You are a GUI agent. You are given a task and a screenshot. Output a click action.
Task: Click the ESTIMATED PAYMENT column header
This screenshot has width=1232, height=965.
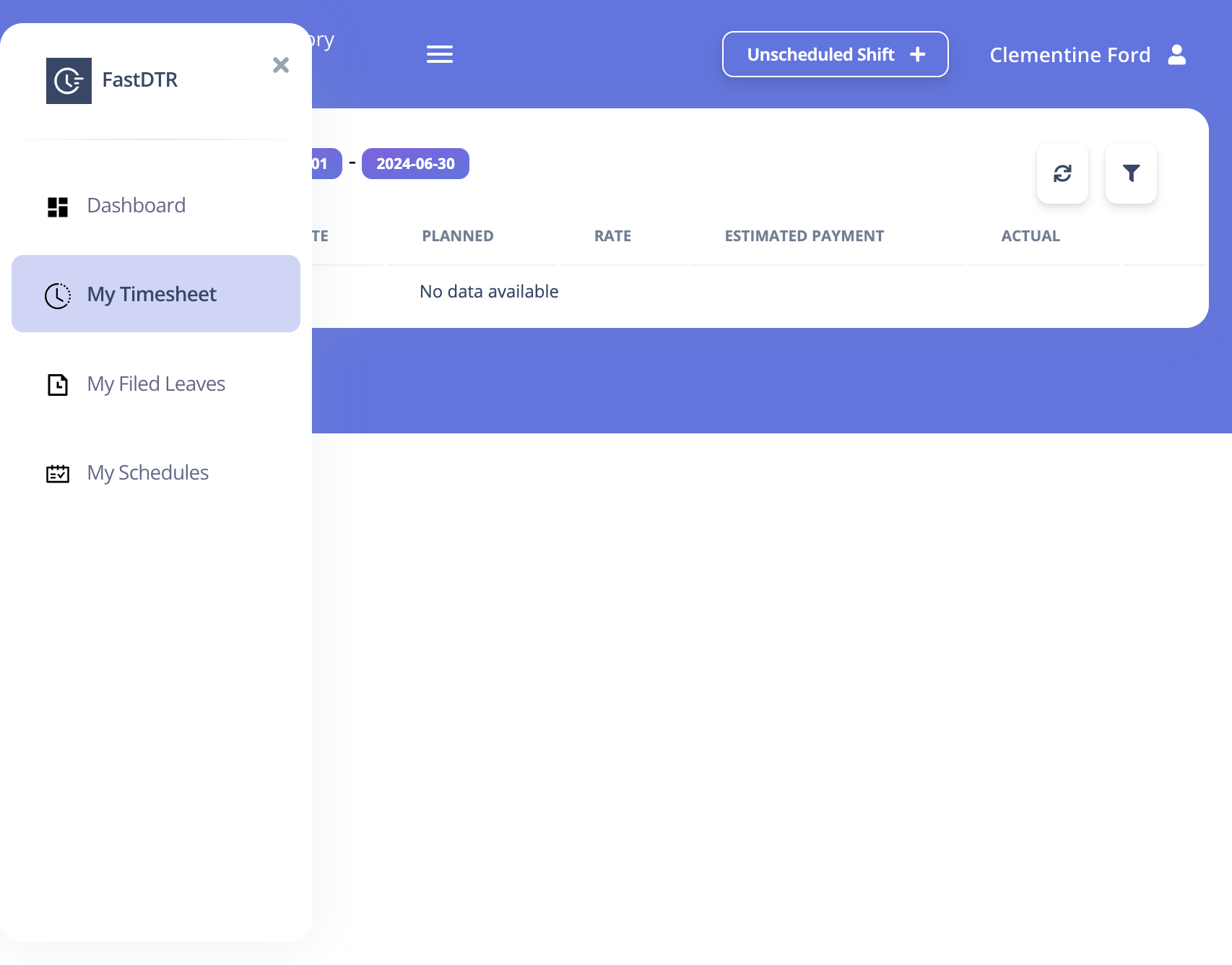pos(804,236)
